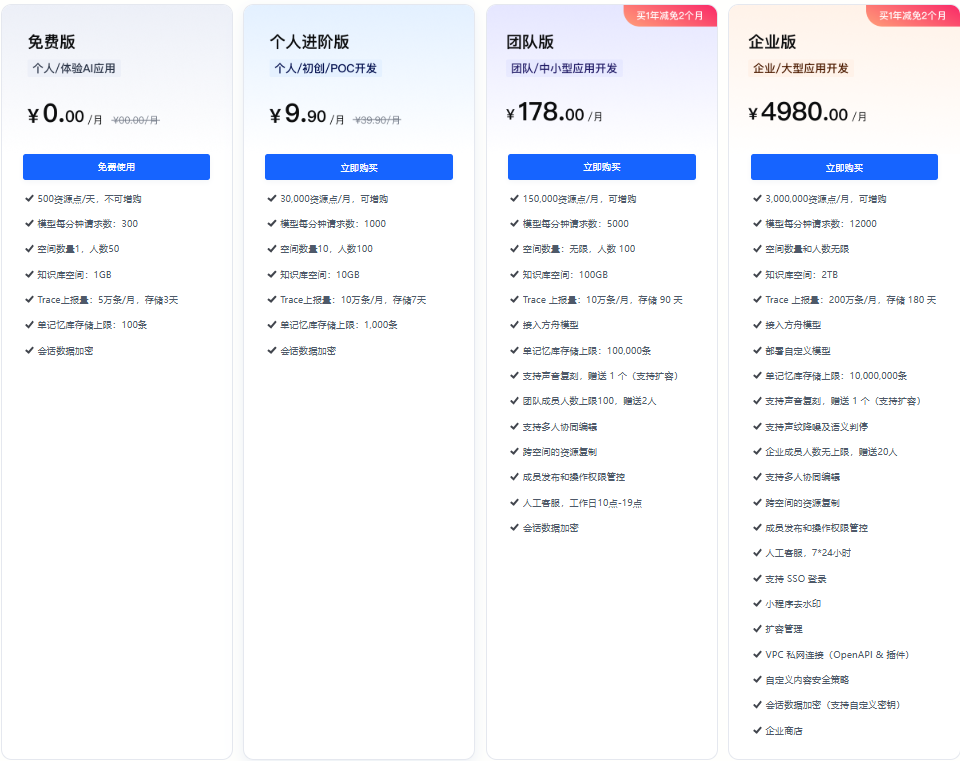Click the checkmark next to 人工客服，工作日10点-19点

[514, 502]
